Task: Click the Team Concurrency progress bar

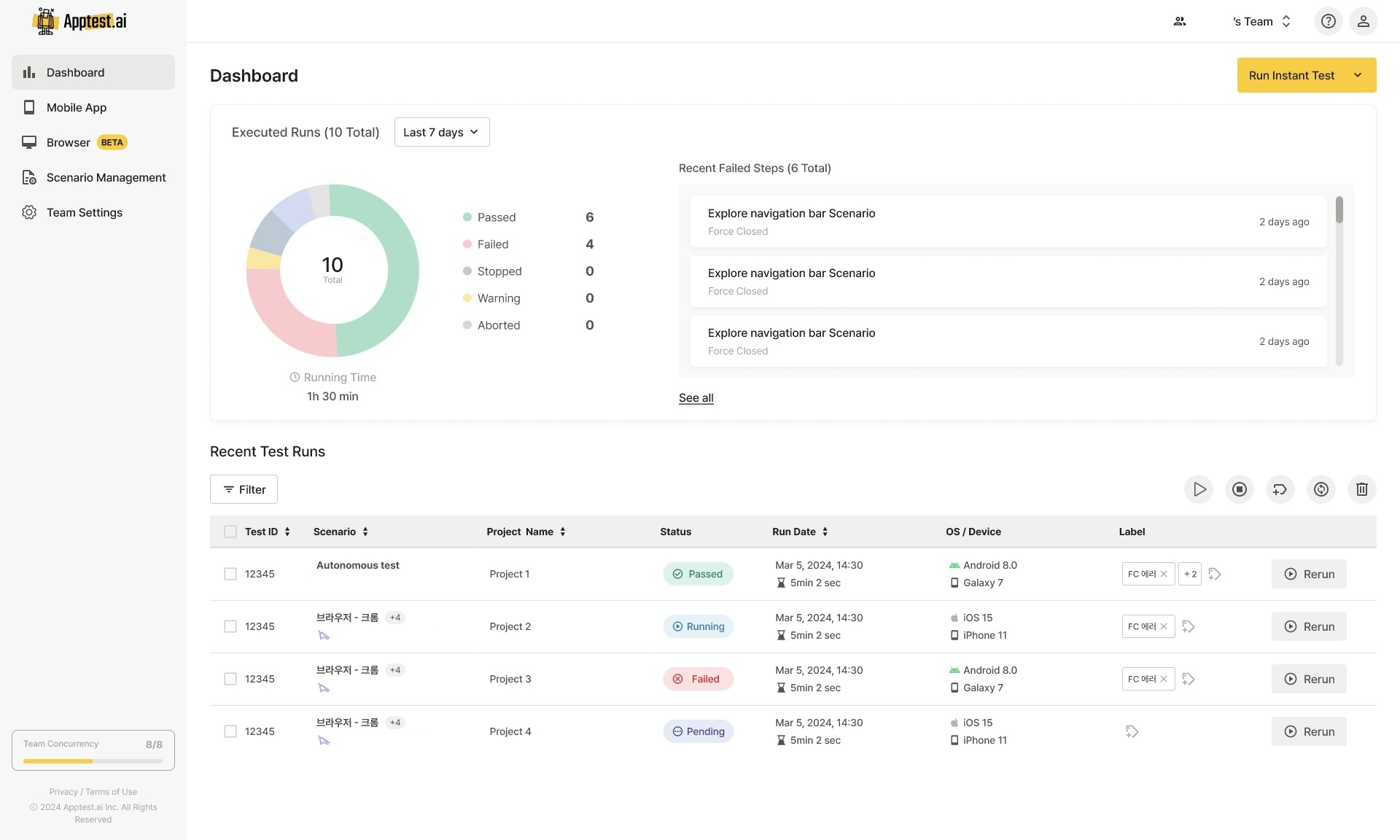Action: point(93,761)
